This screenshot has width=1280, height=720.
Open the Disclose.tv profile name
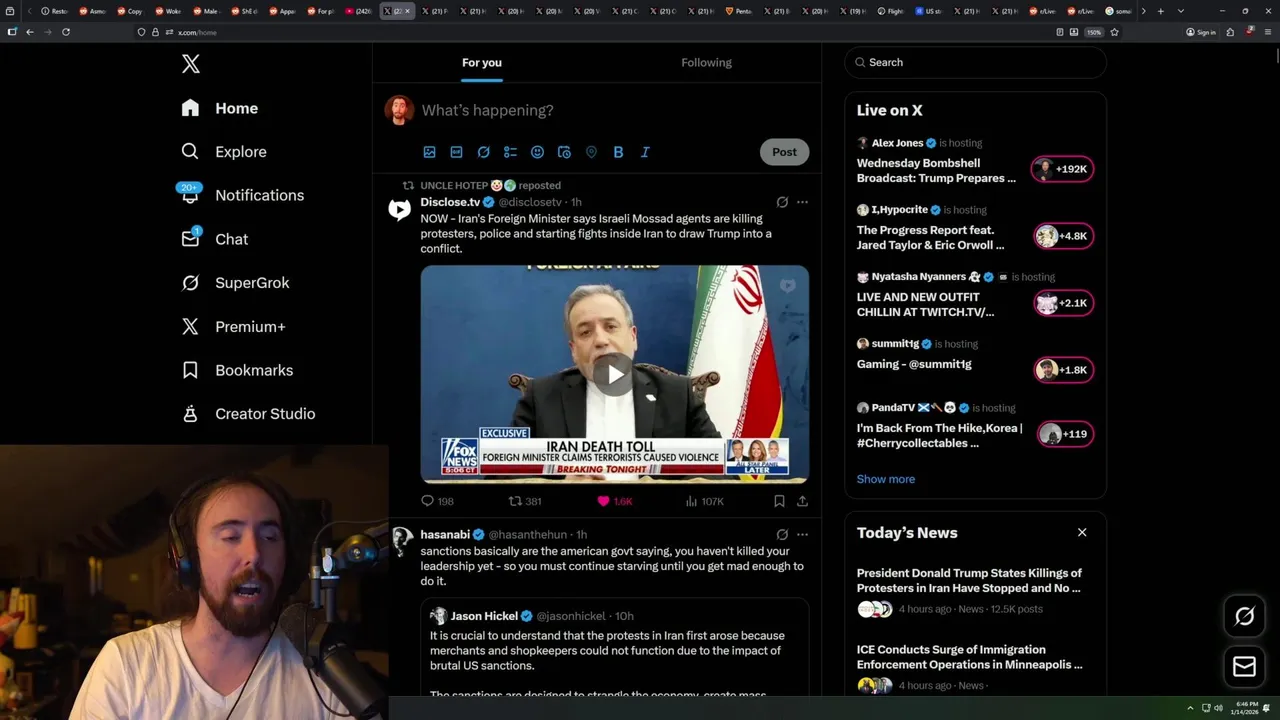pyautogui.click(x=450, y=202)
